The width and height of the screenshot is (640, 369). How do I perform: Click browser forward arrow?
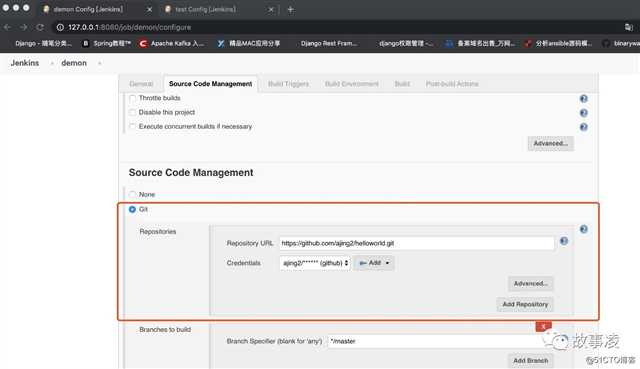pyautogui.click(x=23, y=27)
